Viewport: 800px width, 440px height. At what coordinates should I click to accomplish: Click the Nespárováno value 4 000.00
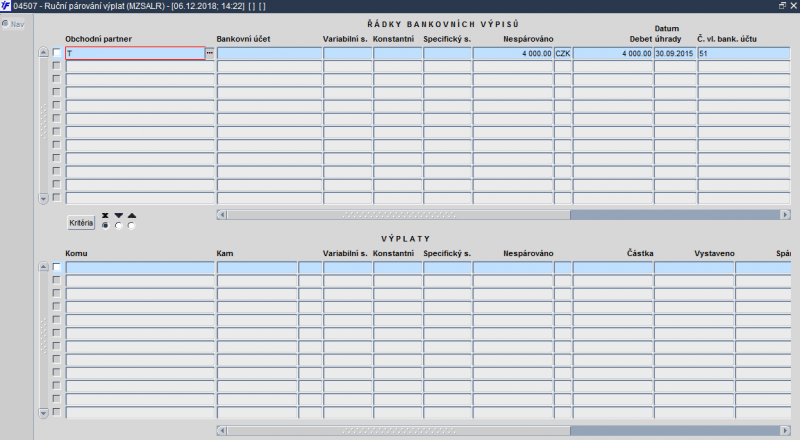coord(513,53)
